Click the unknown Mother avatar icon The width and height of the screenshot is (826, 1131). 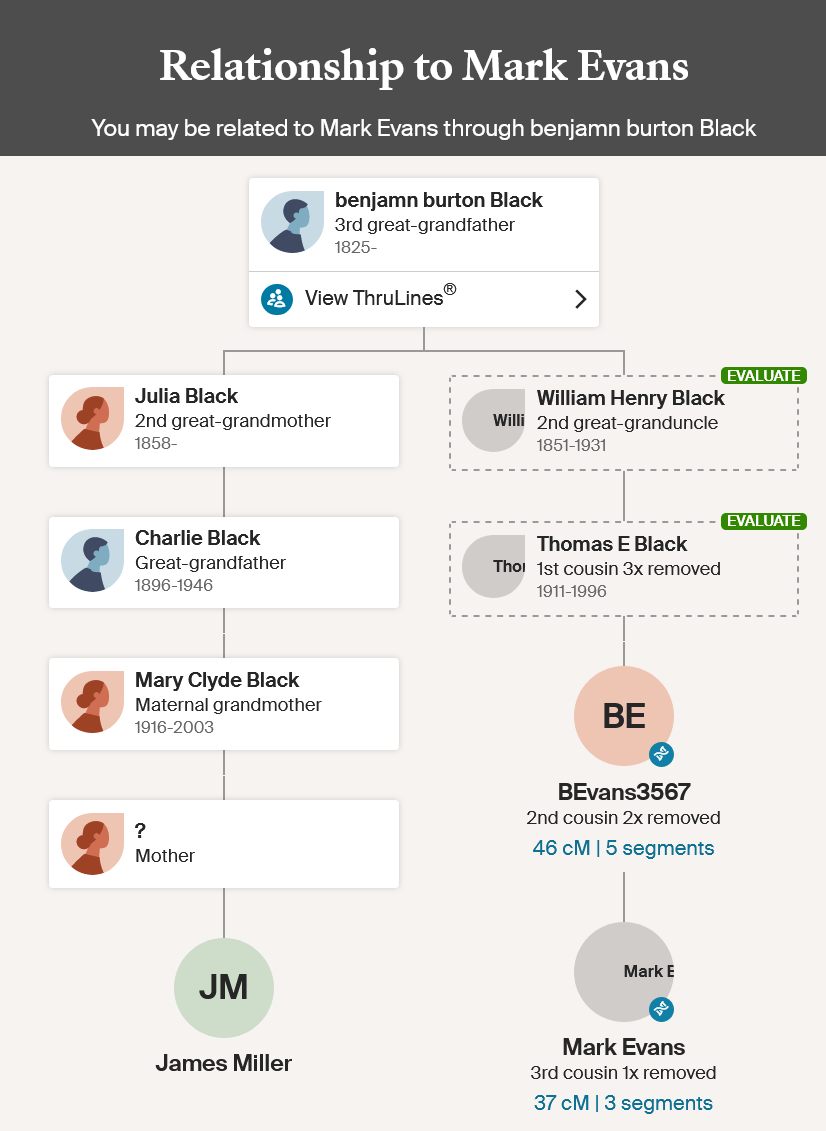pos(92,844)
